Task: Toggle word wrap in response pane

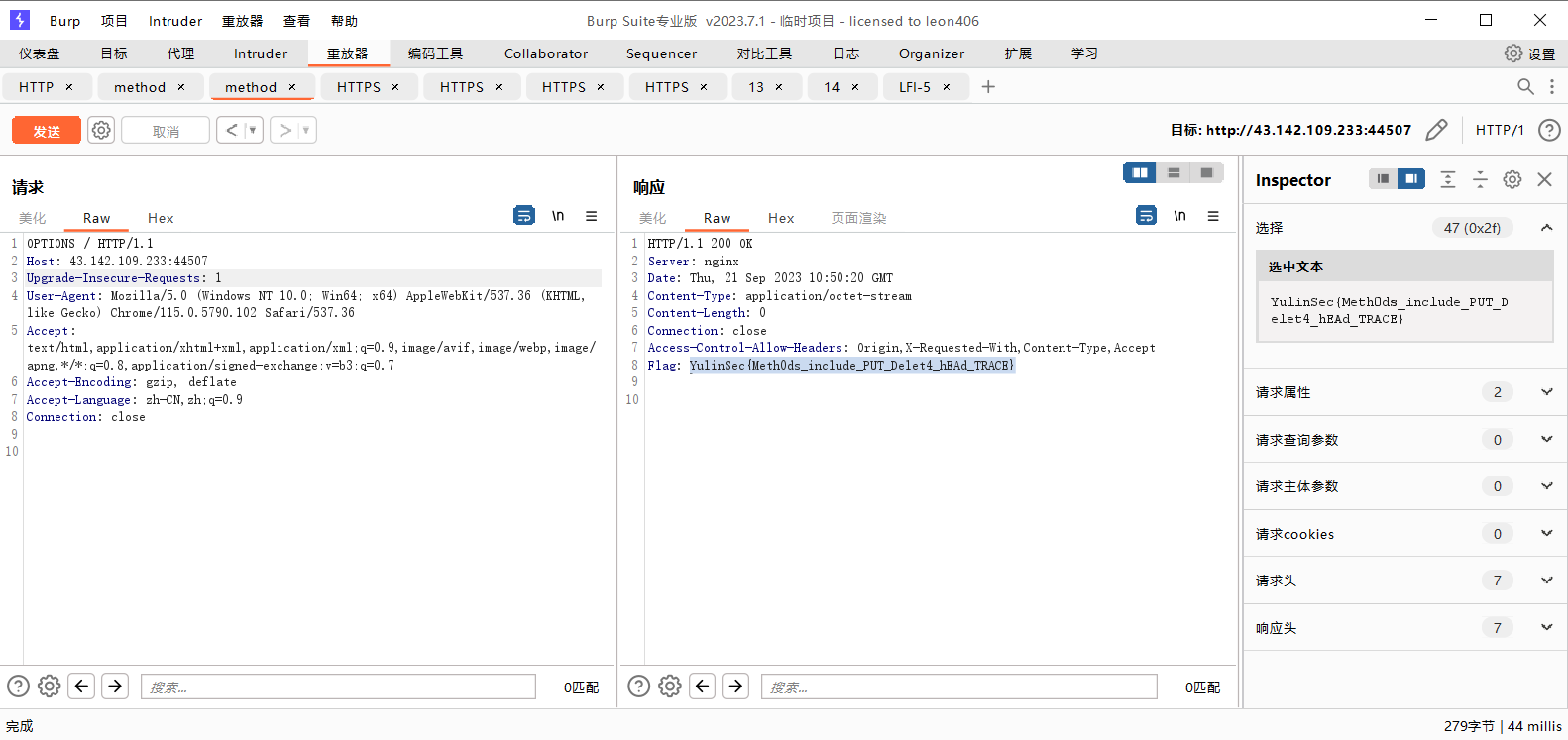Action: (1146, 215)
